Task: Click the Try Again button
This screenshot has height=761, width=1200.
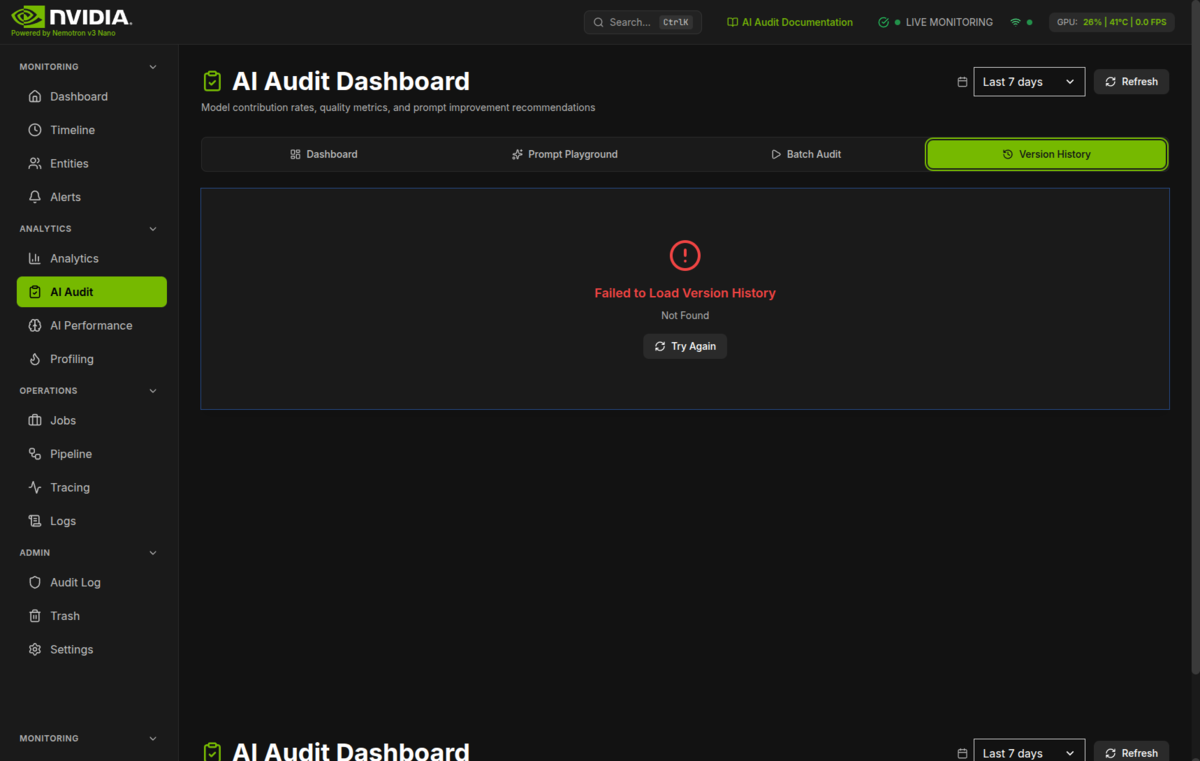Action: click(x=685, y=346)
